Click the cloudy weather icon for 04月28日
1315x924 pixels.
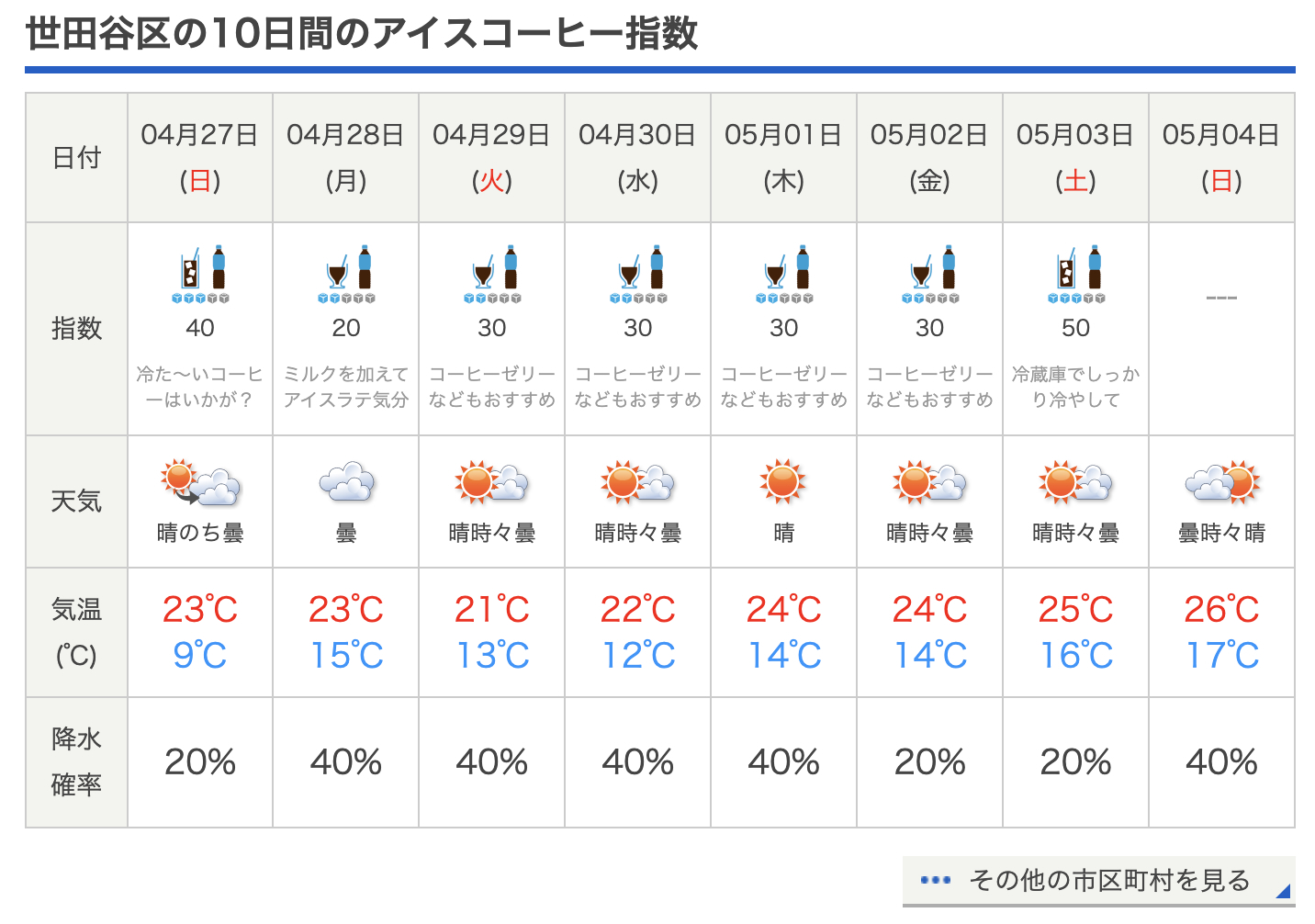pyautogui.click(x=346, y=483)
